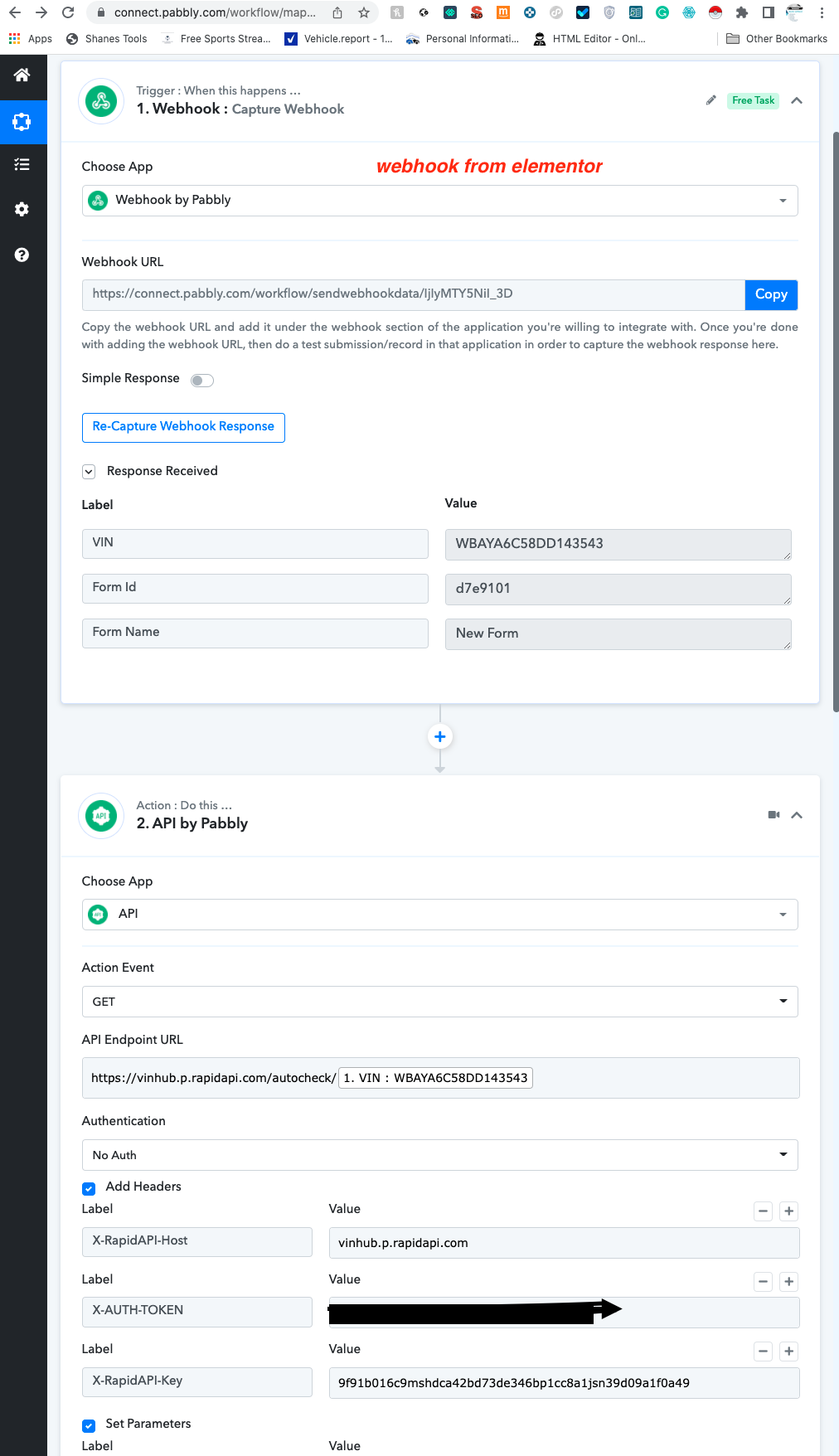Open the API Choose App dropdown
The image size is (839, 1456).
coord(439,915)
